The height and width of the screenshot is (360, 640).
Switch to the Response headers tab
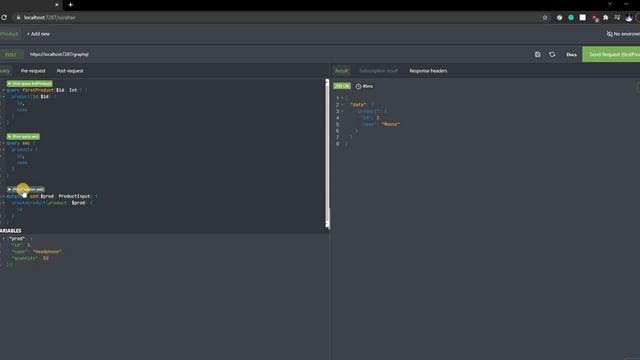428,71
